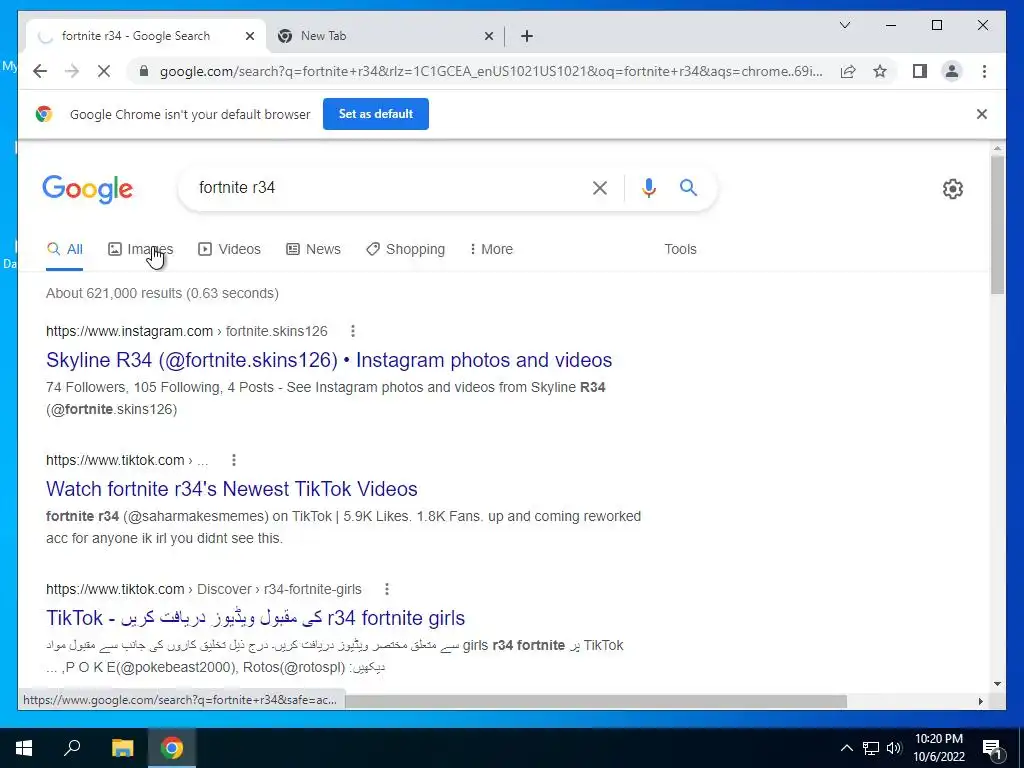1024x768 pixels.
Task: Go back using the browser back arrow
Action: click(x=40, y=71)
